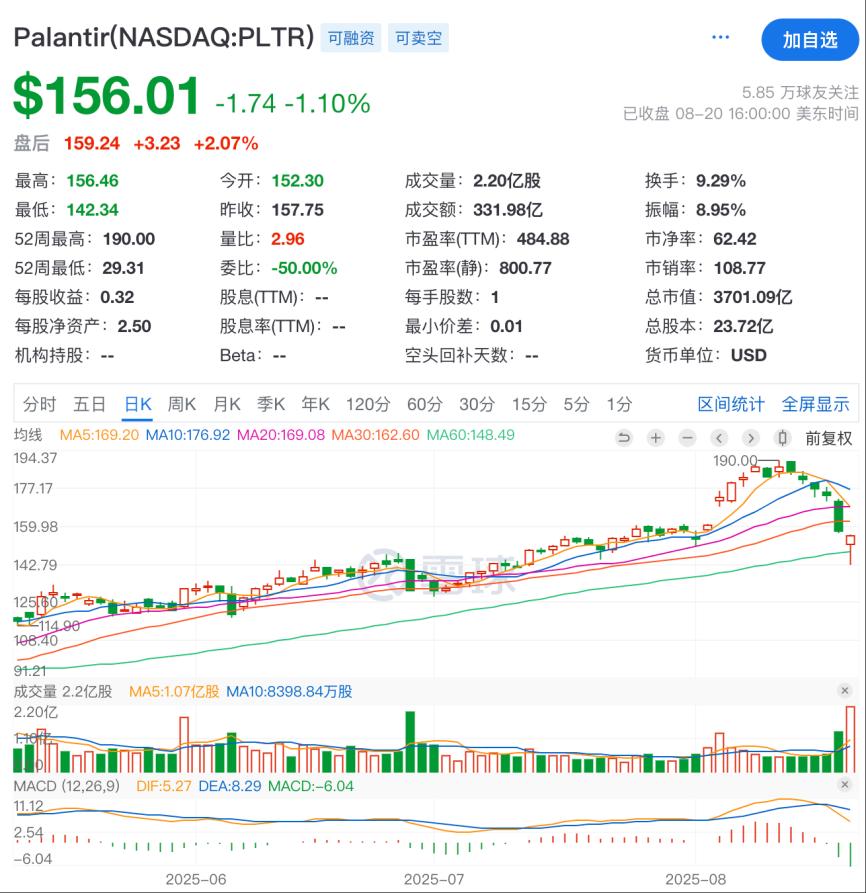The image size is (866, 893).
Task: Select the 月K monthly chart tab
Action: 227,404
